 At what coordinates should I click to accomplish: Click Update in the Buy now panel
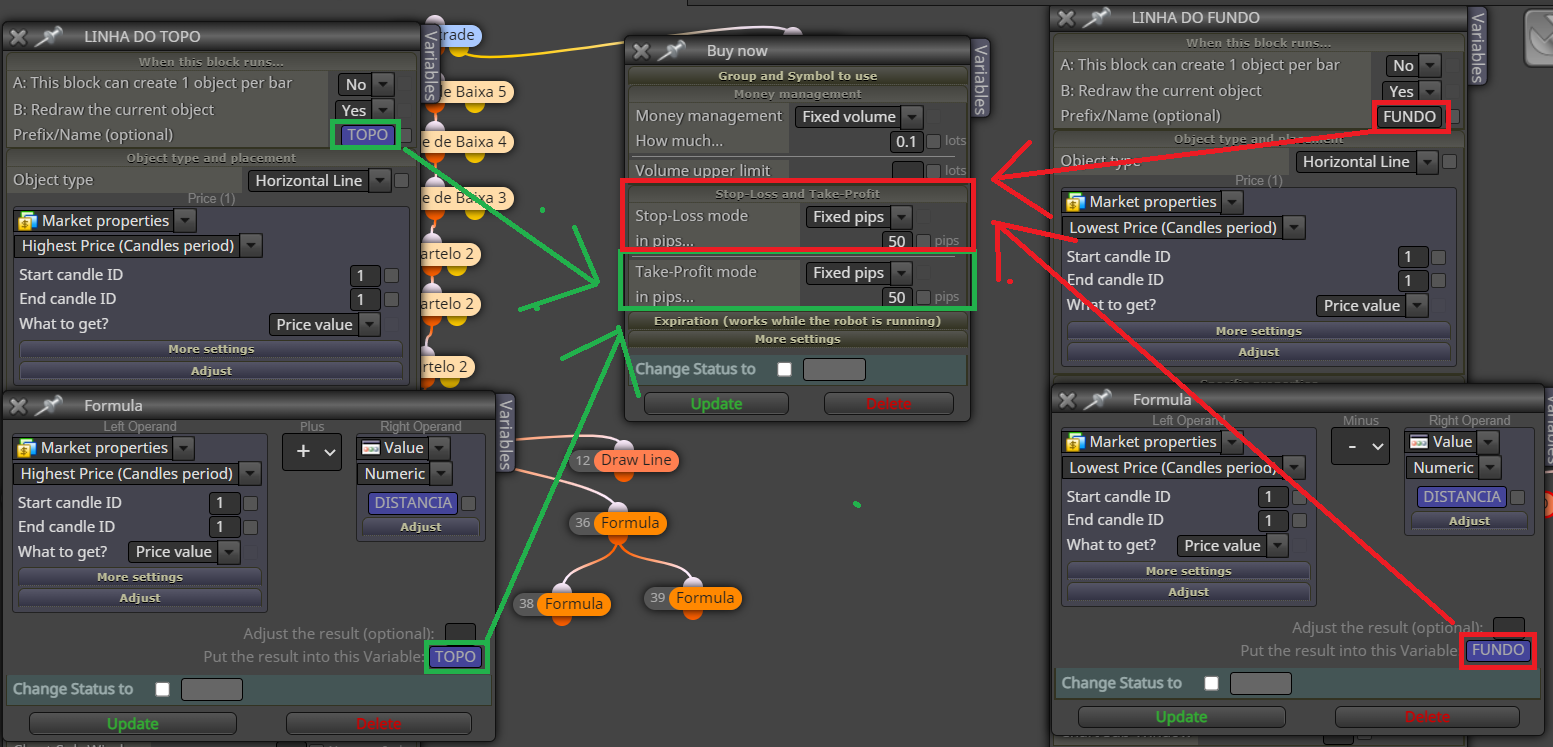(x=716, y=404)
